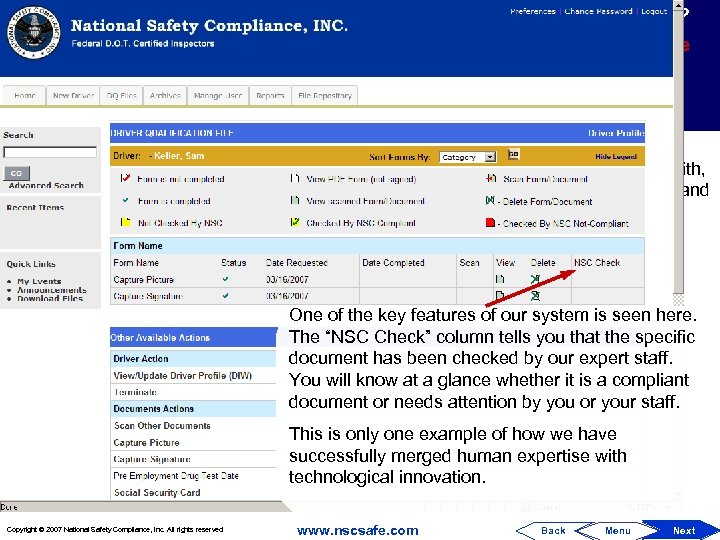720x540 pixels.
Task: Click the Form is completed legend checkmark
Action: pos(125,200)
